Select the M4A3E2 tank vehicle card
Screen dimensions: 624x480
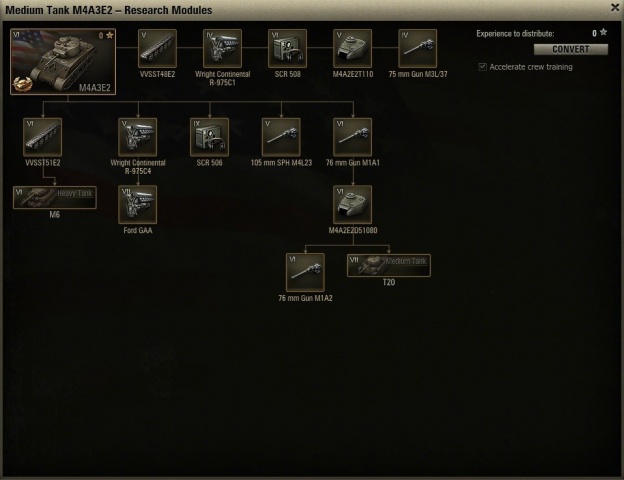(63, 61)
